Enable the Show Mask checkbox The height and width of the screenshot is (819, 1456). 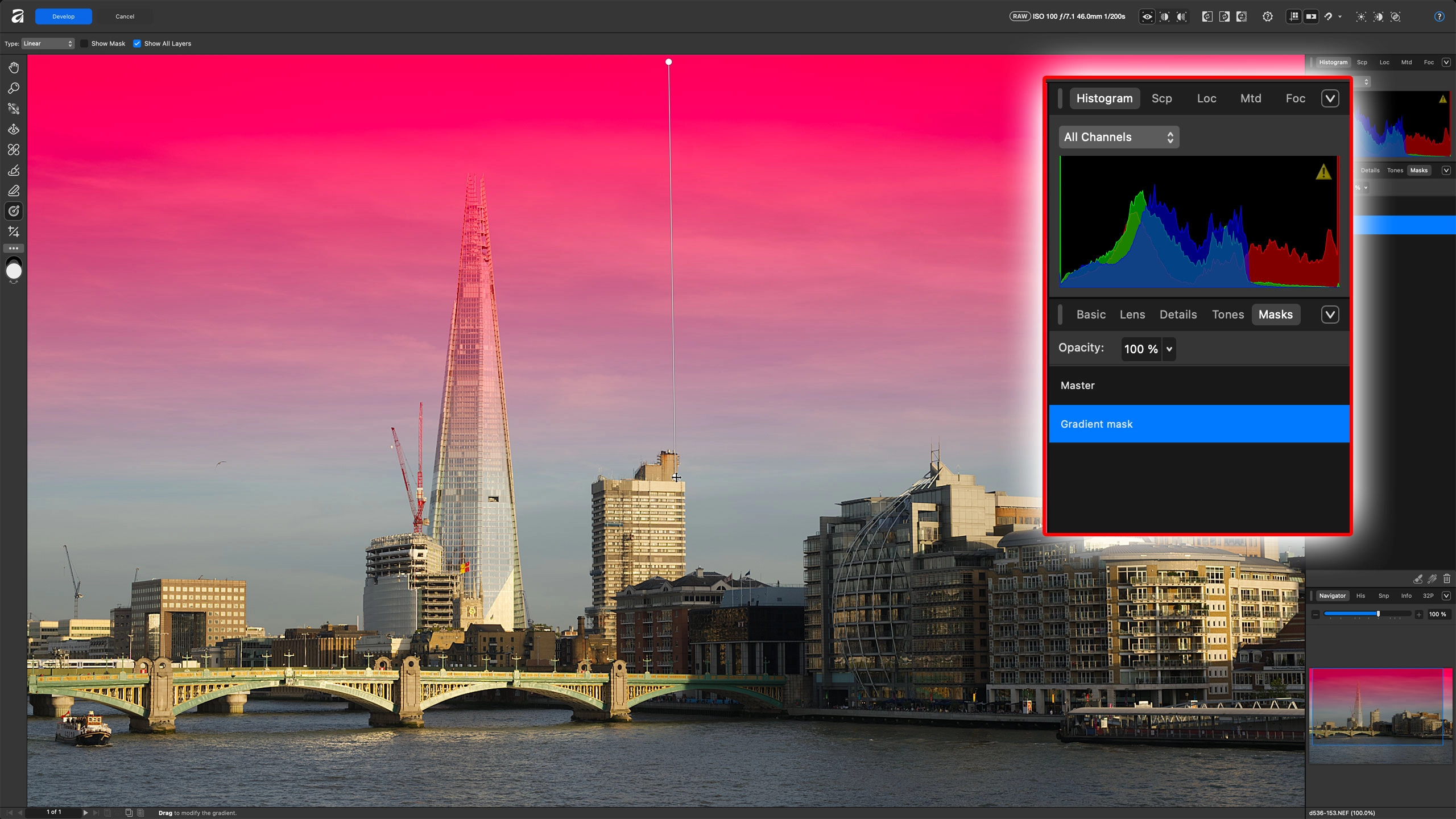pos(84,44)
